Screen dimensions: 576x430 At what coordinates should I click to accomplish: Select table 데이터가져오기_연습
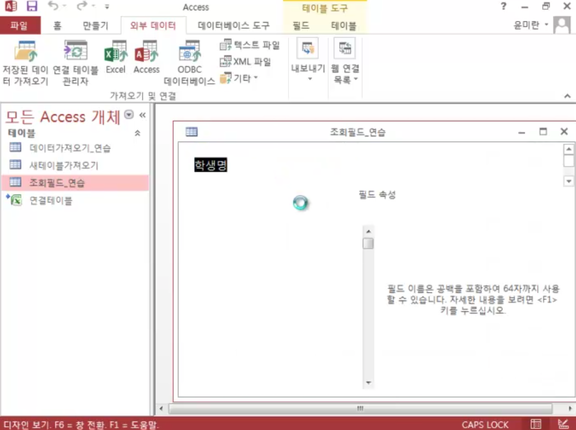(x=75, y=148)
